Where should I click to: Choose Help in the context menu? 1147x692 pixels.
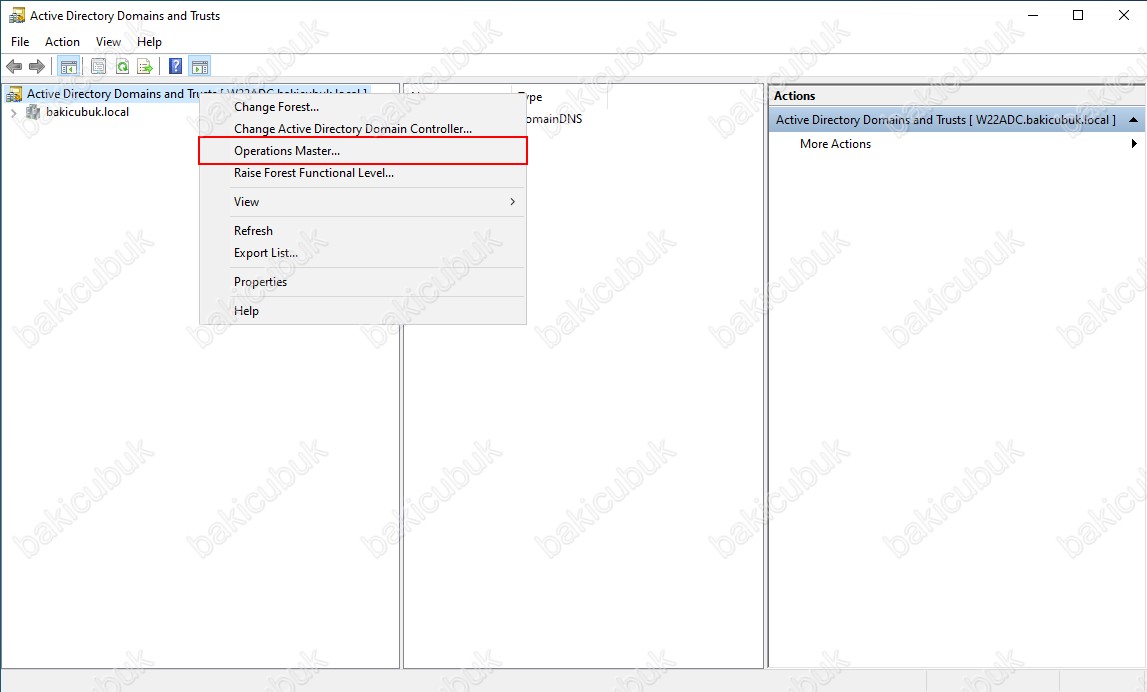(x=363, y=311)
